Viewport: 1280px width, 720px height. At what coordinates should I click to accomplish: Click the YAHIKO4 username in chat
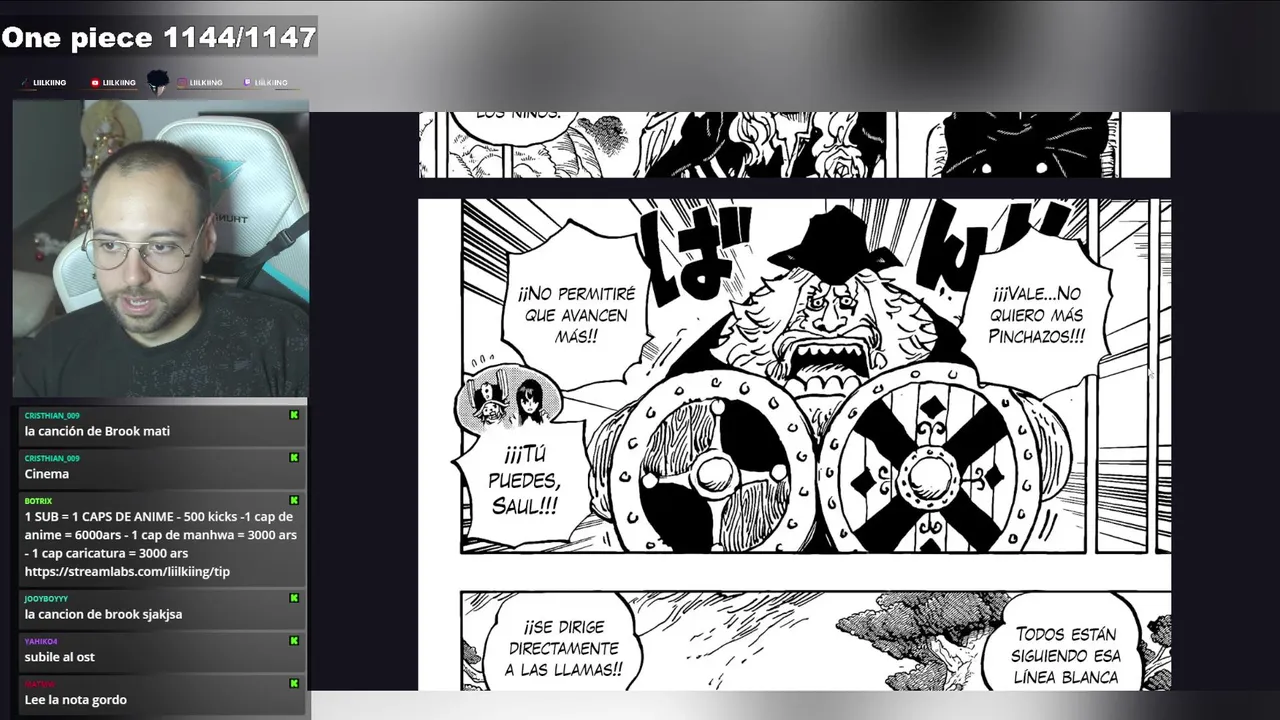tap(41, 641)
